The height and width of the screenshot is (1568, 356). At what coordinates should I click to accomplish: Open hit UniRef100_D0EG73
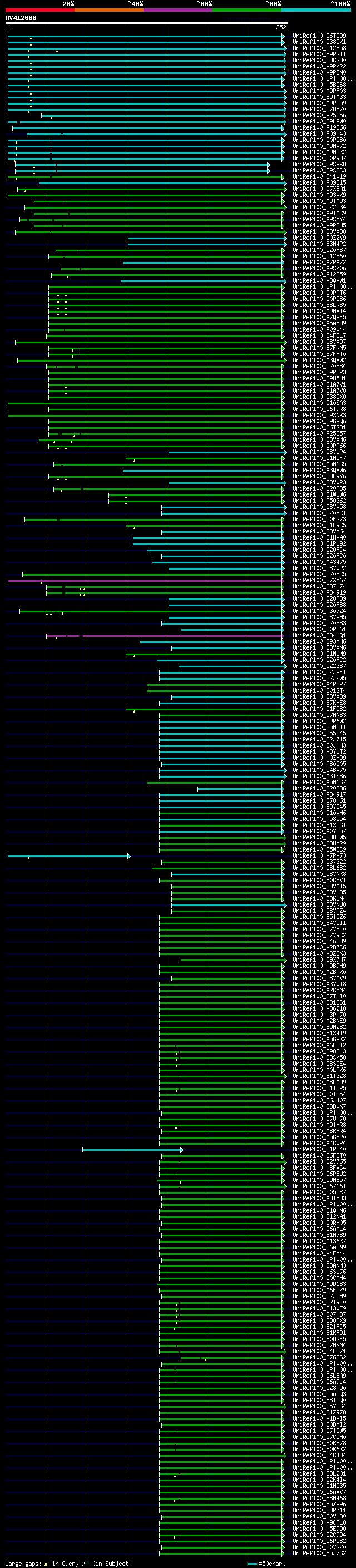tap(319, 519)
